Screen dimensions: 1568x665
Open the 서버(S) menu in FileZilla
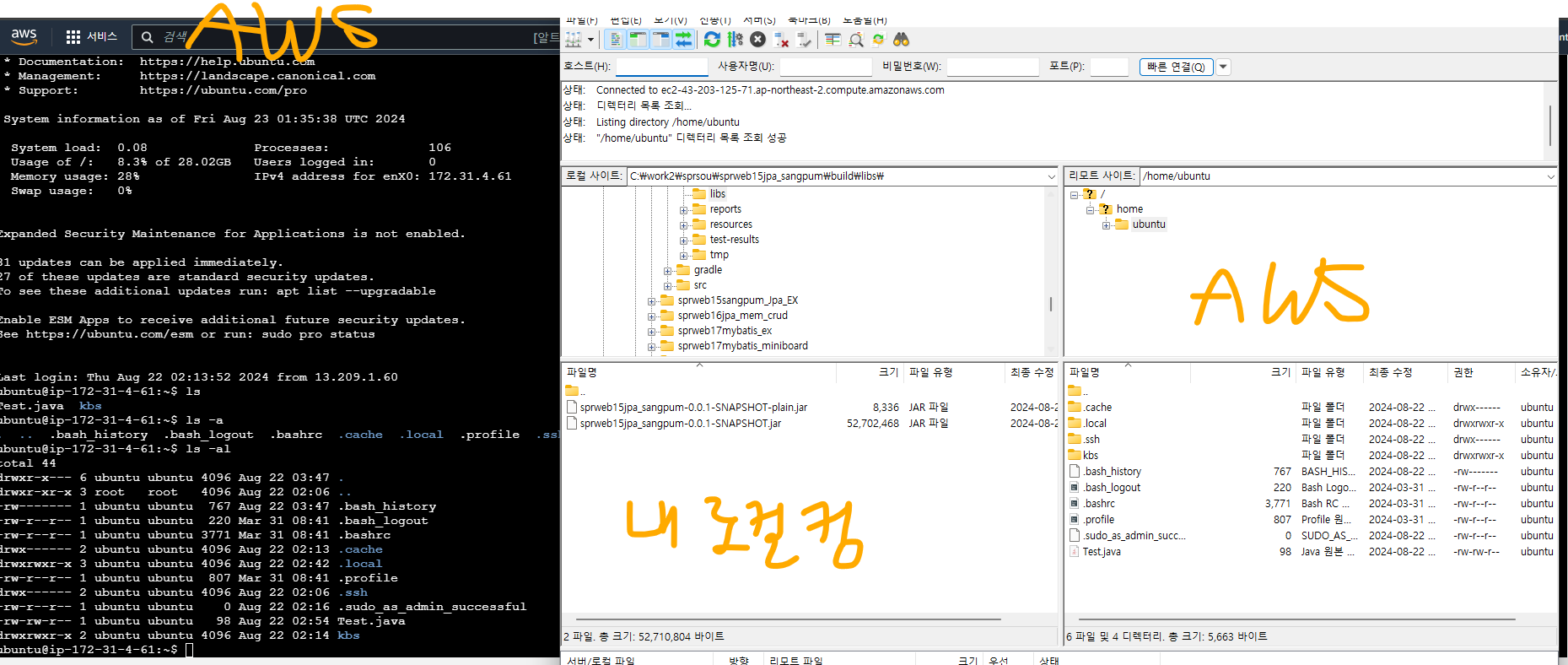pos(759,20)
